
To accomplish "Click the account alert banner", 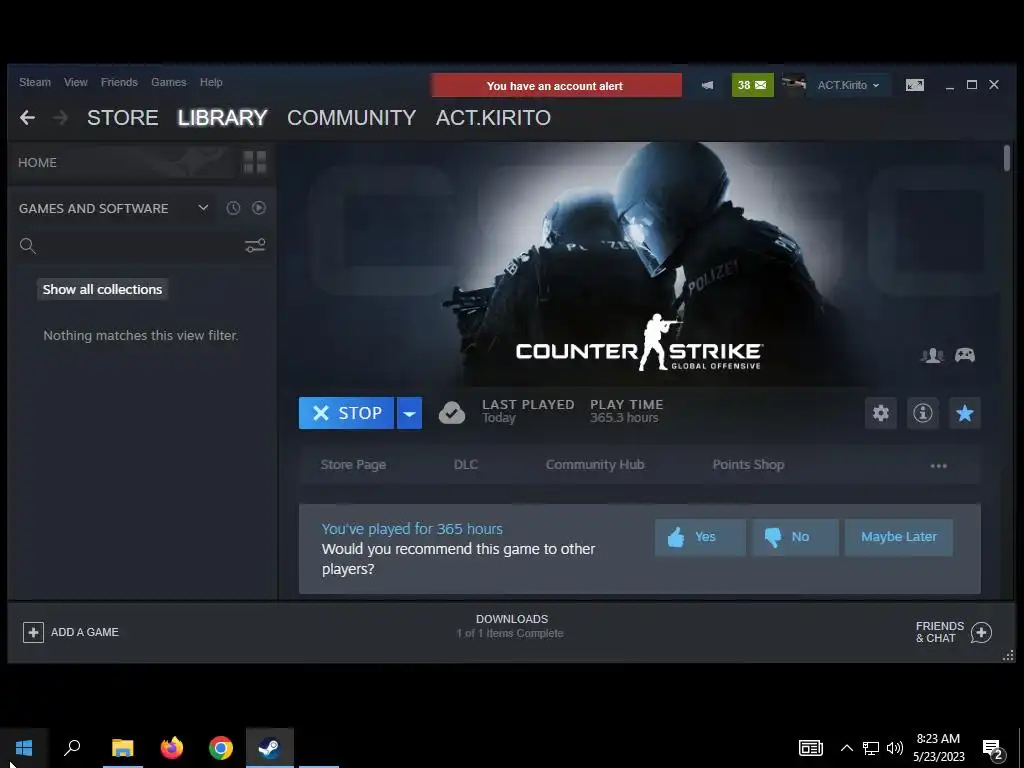I will (556, 86).
